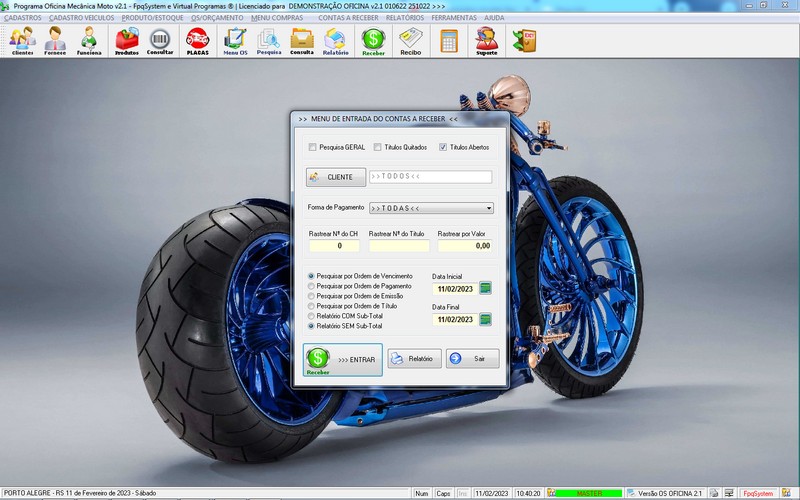Open the MENU COMPRAS menu

tap(277, 18)
